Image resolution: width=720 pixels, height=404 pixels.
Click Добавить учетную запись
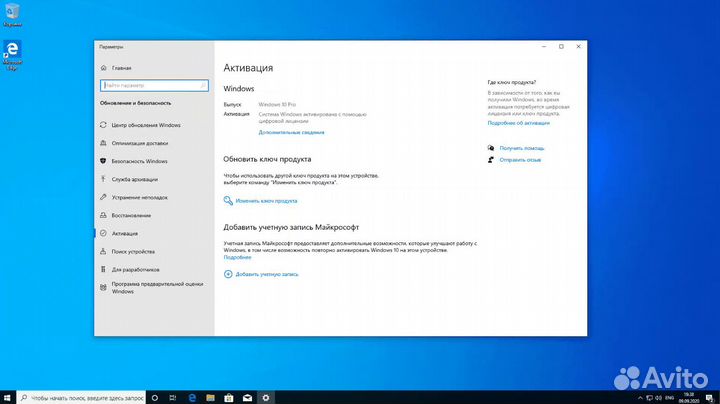[267, 275]
